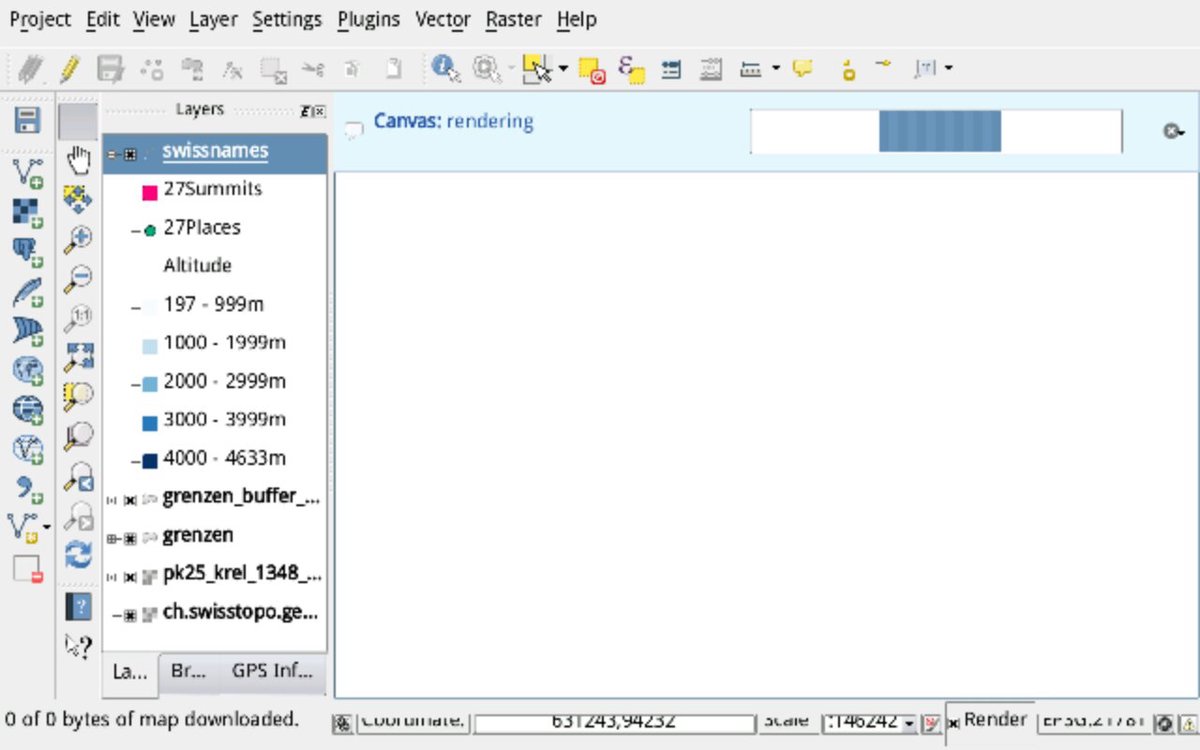Activate the Identify Features tool
This screenshot has width=1200, height=750.
pyautogui.click(x=445, y=69)
